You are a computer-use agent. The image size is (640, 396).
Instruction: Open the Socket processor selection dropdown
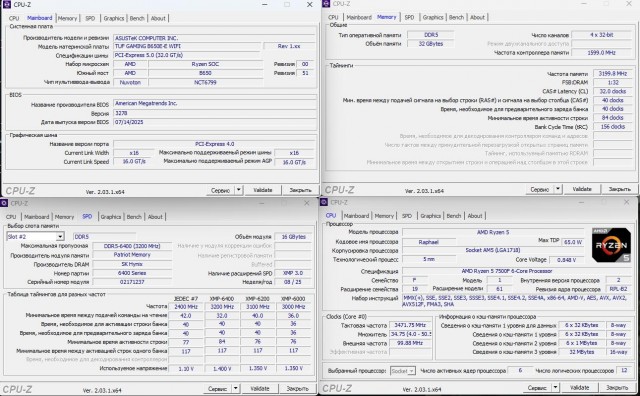click(x=411, y=371)
